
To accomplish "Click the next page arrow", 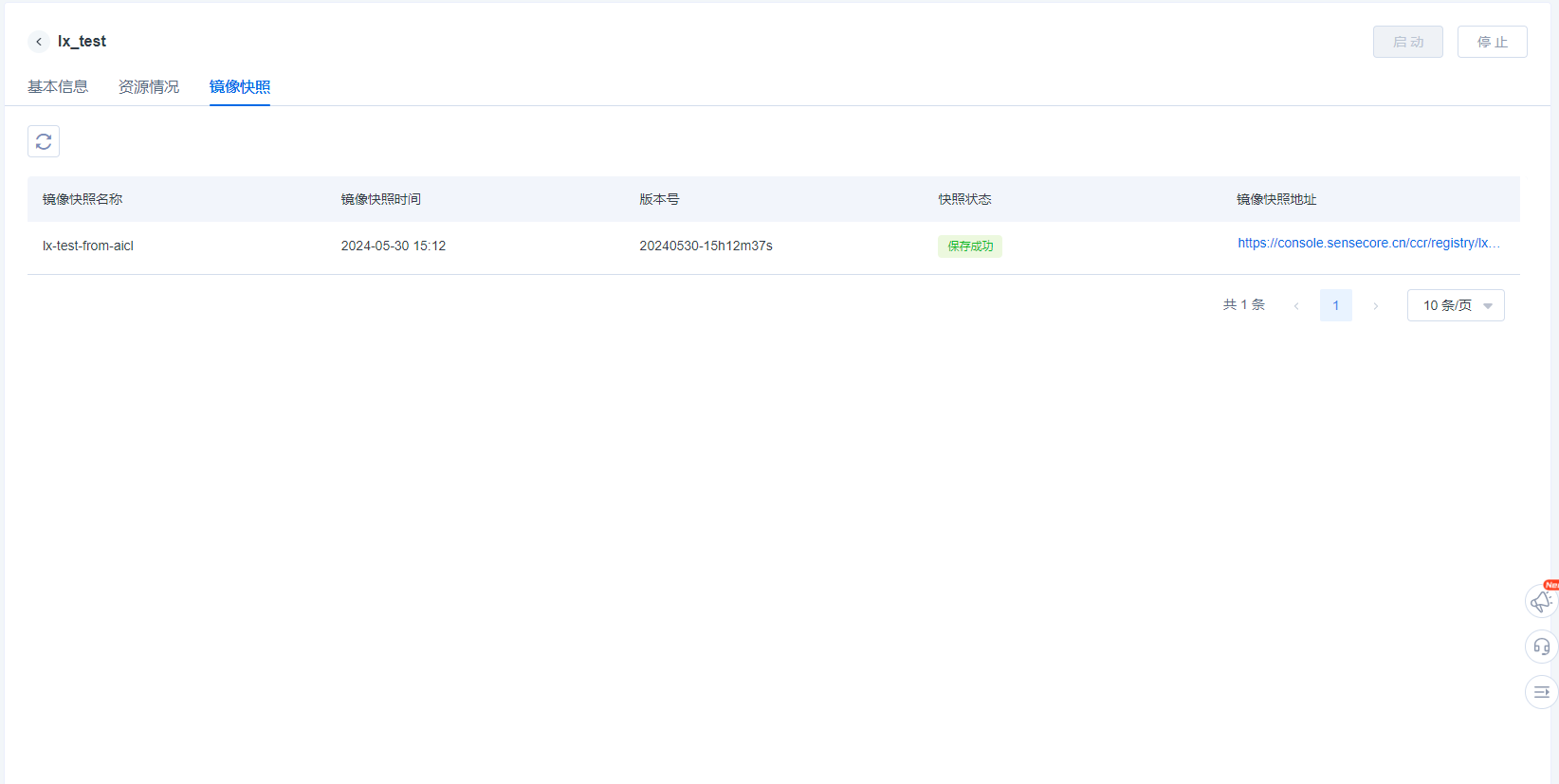I will pos(1376,305).
